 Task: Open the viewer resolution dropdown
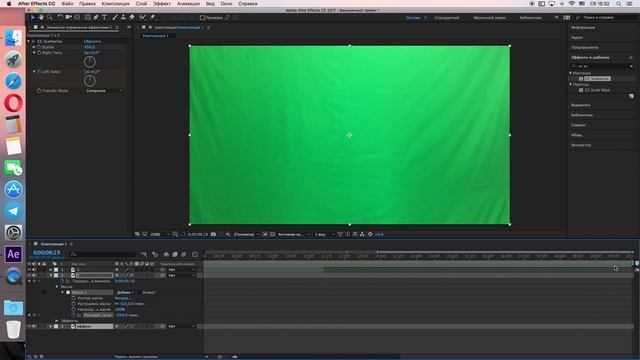point(247,234)
